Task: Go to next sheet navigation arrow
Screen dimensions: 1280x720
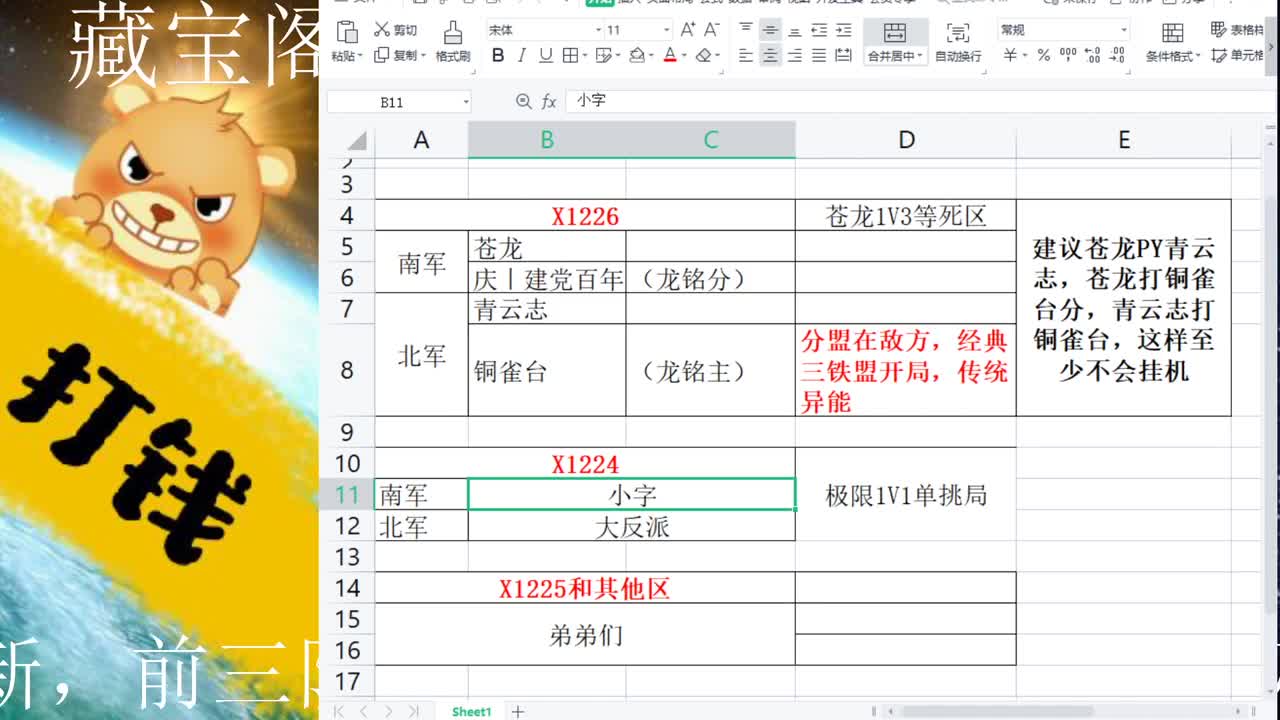Action: point(388,712)
